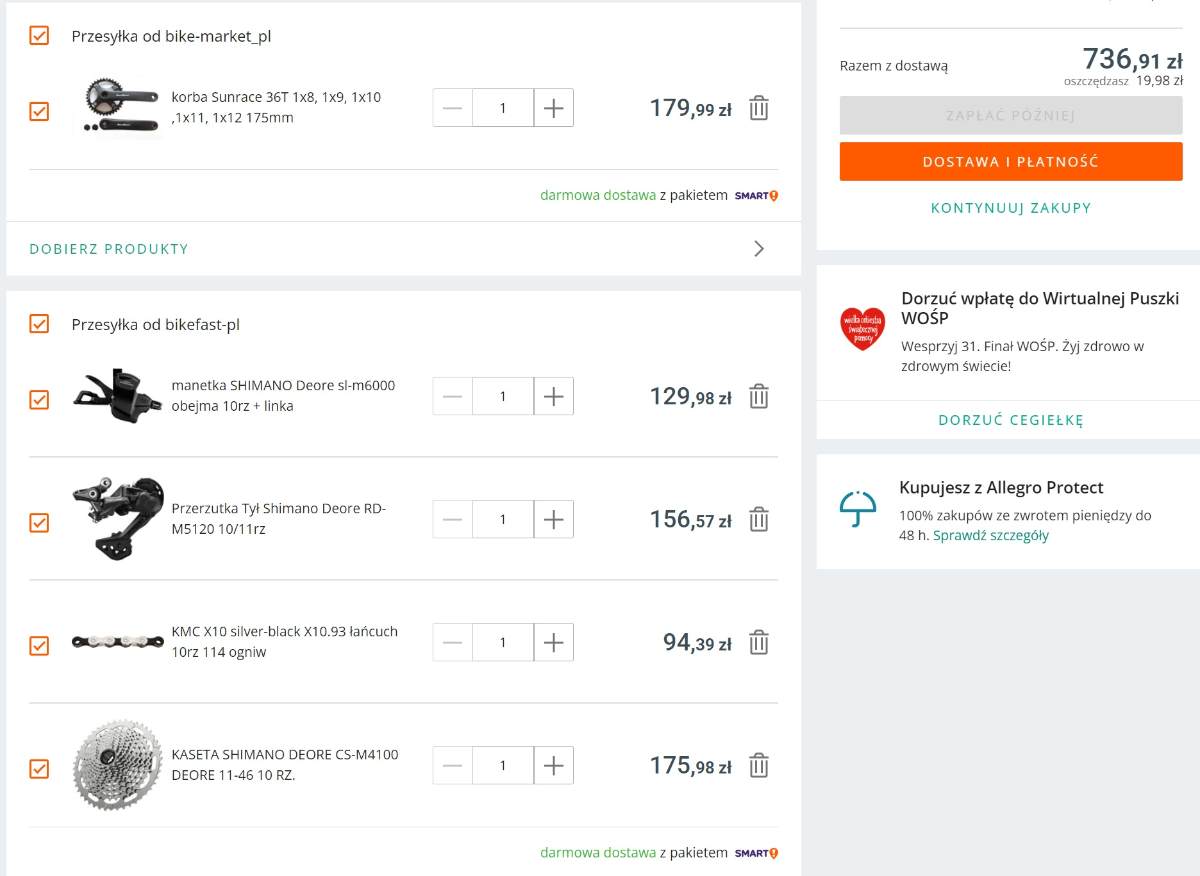Click the Allegro Protect umbrella icon
The width and height of the screenshot is (1200, 876).
[x=857, y=509]
